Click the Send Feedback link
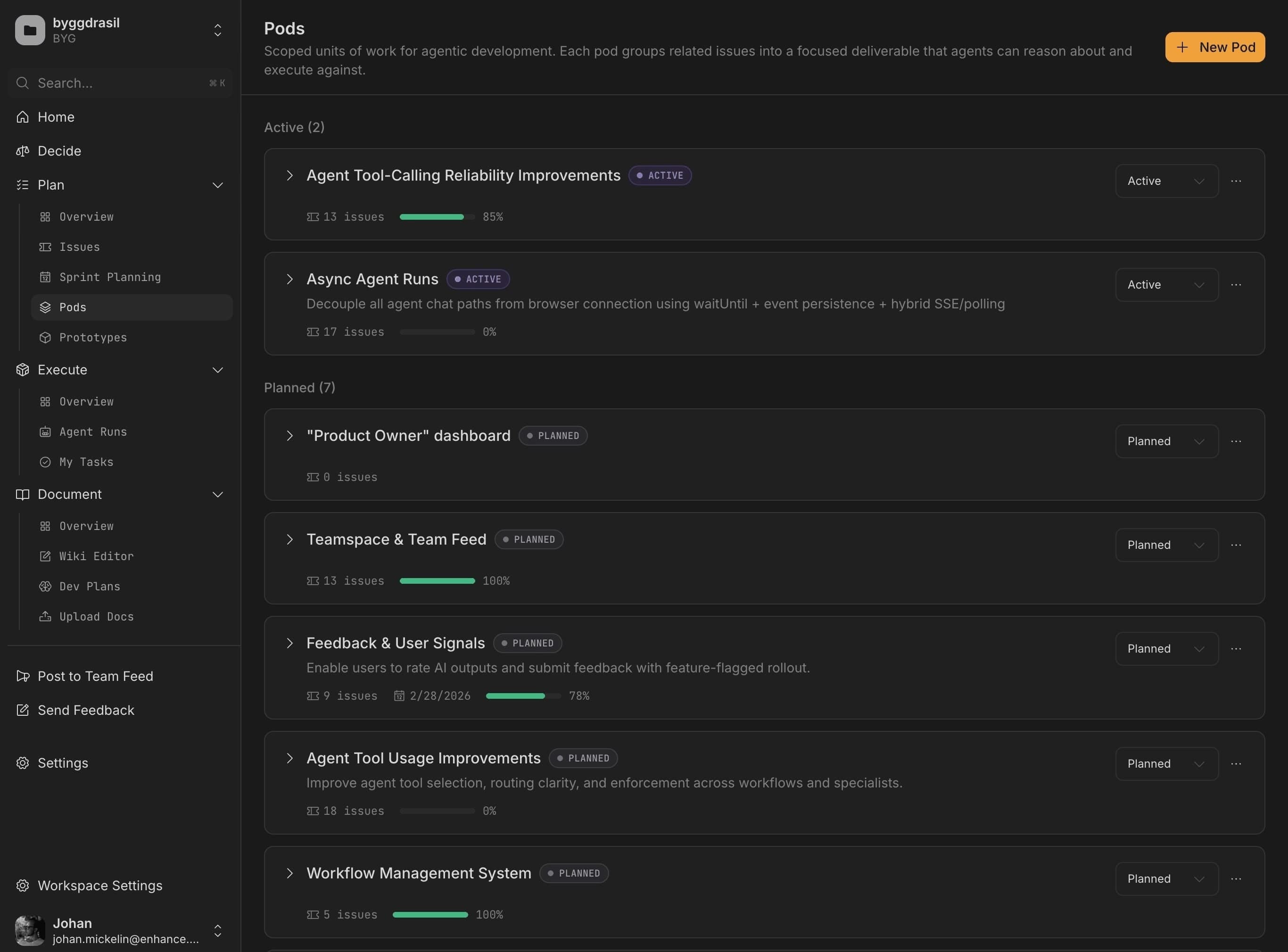1288x952 pixels. (85, 710)
